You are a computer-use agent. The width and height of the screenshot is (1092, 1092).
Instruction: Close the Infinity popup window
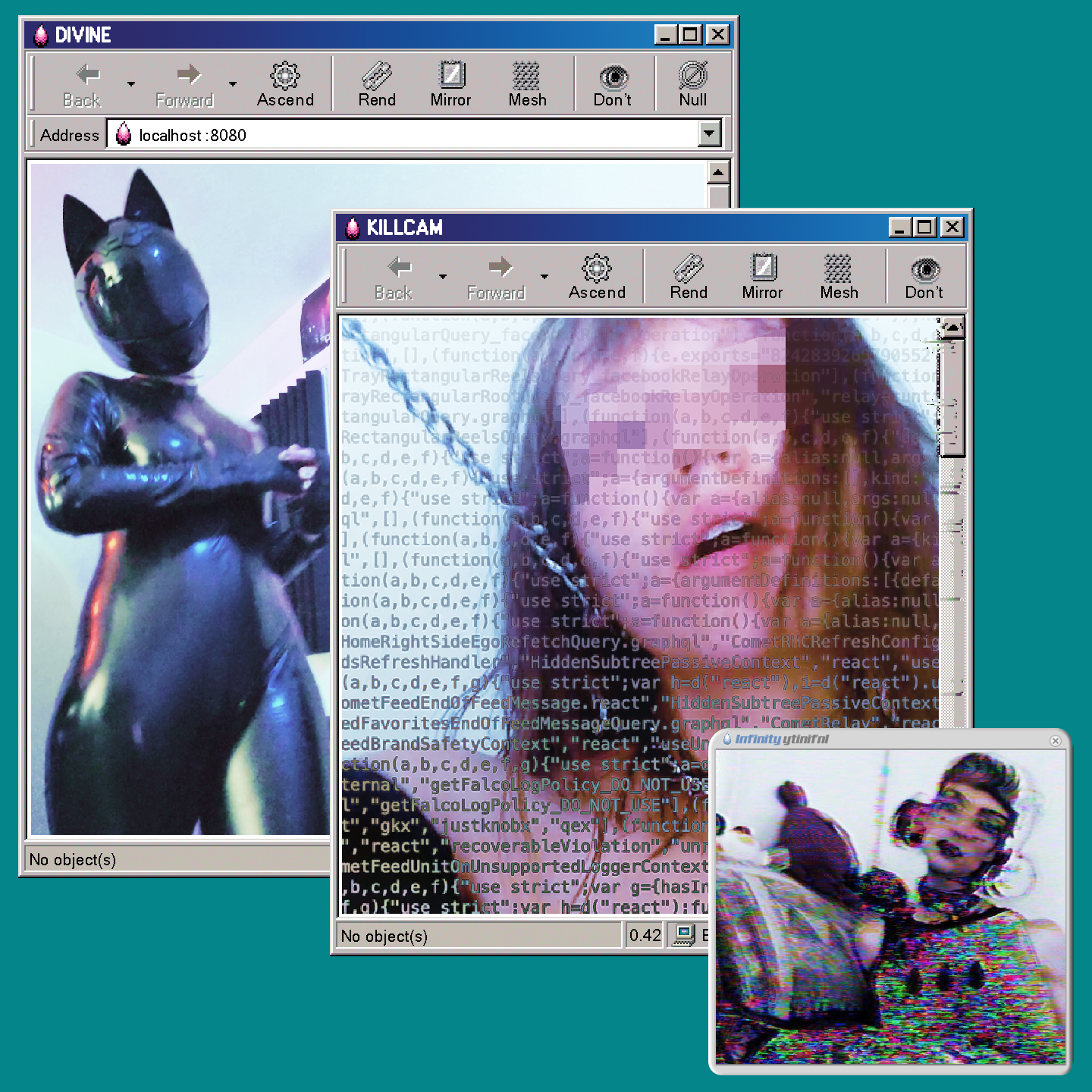pos(1055,741)
